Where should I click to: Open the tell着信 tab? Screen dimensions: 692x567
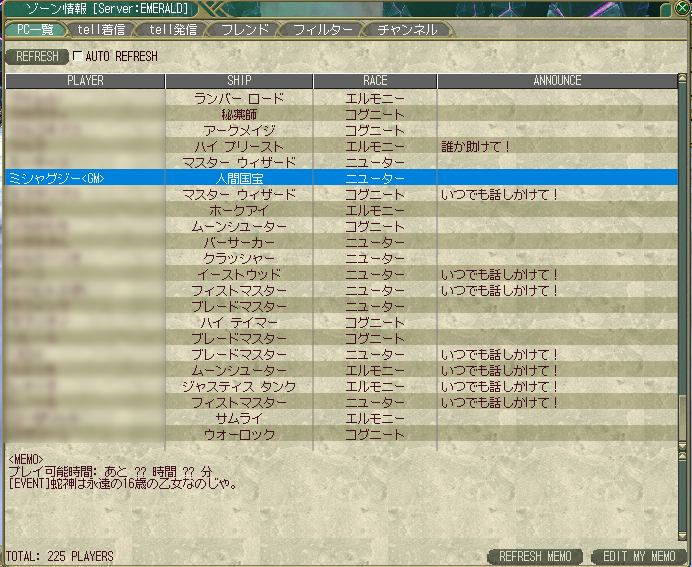101,30
